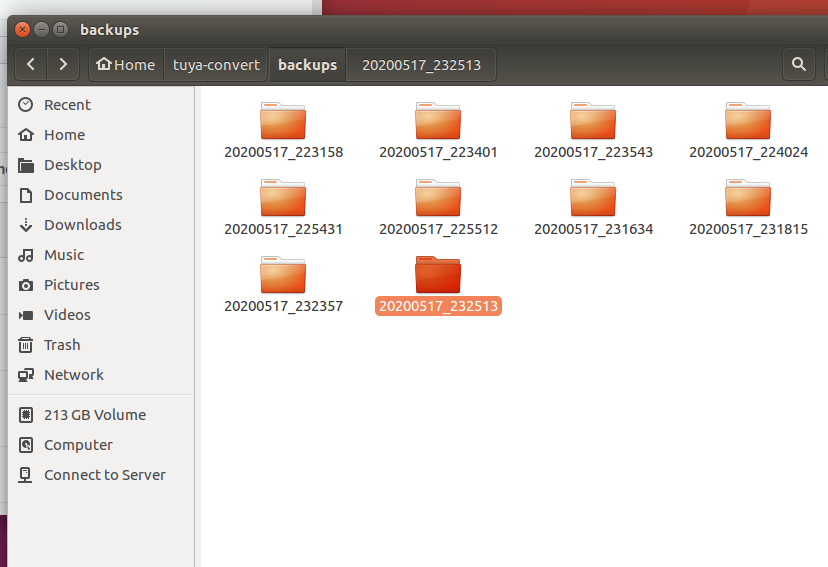Image resolution: width=828 pixels, height=567 pixels.
Task: Click the Music note icon
Action: [25, 255]
